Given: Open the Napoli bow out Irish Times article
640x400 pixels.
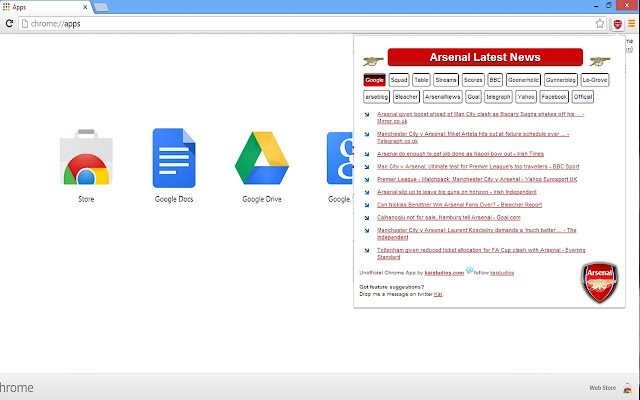Looking at the screenshot, I should coord(460,154).
